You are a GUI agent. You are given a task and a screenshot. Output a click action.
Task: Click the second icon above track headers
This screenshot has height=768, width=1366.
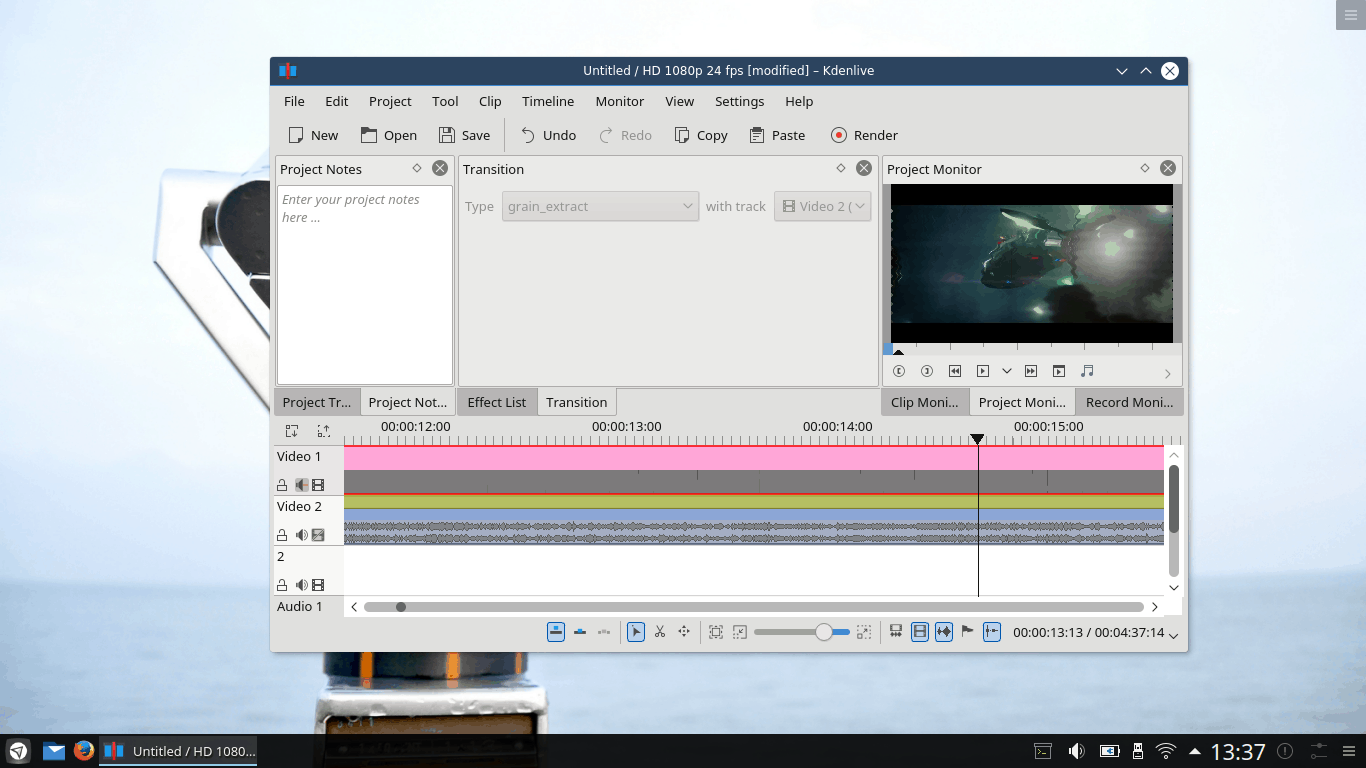324,431
